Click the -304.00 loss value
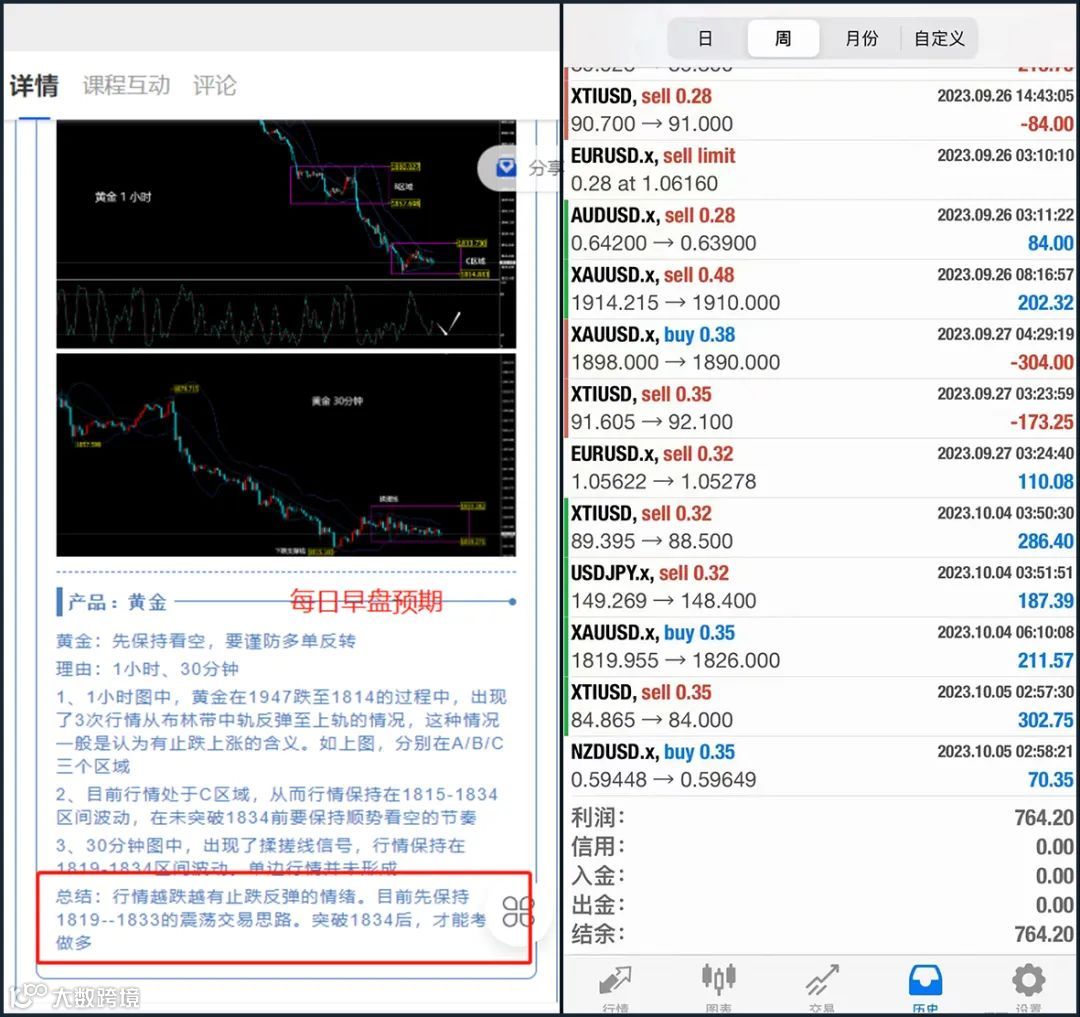Viewport: 1080px width, 1017px height. click(x=1041, y=362)
